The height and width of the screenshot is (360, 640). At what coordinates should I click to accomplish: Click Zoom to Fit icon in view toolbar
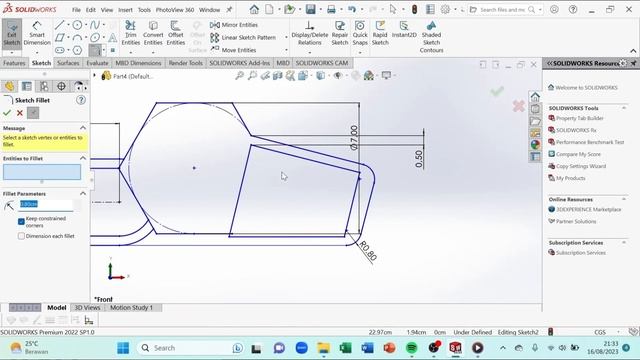click(240, 76)
